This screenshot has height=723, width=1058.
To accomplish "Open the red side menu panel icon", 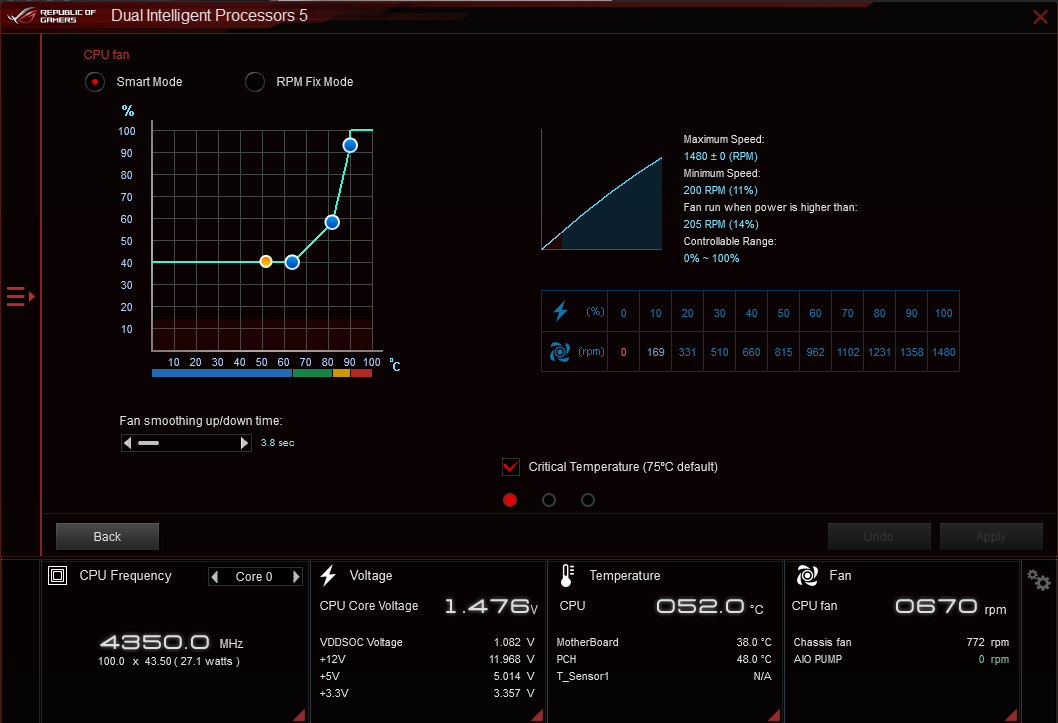I will 20,296.
